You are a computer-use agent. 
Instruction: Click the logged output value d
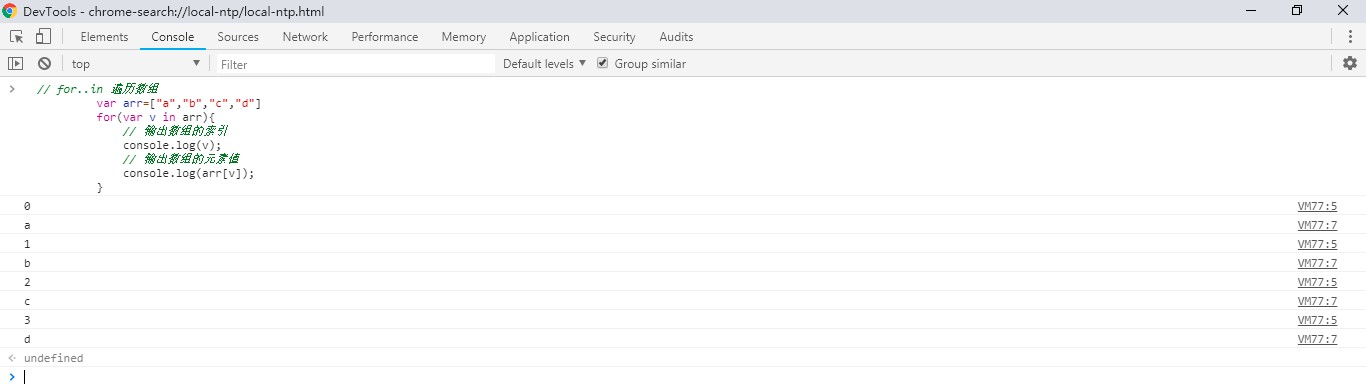pyautogui.click(x=27, y=339)
